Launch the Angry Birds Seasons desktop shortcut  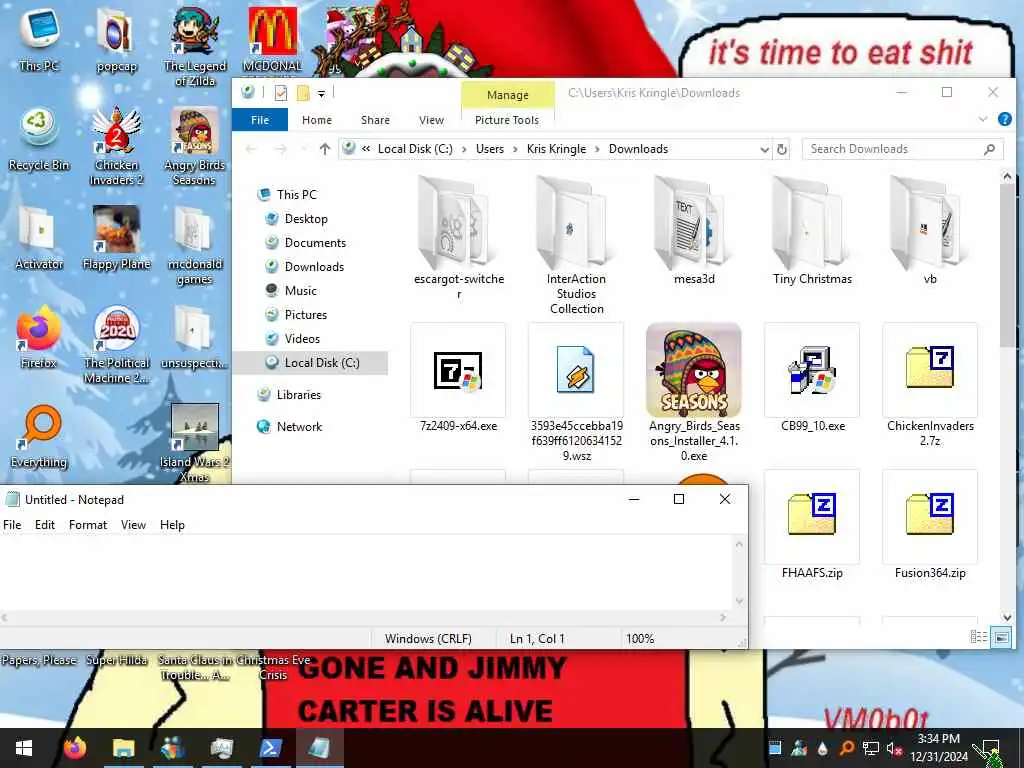[x=195, y=146]
